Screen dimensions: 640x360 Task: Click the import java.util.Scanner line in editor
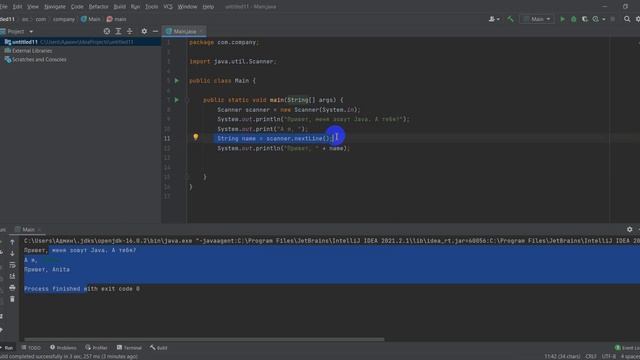pyautogui.click(x=233, y=62)
